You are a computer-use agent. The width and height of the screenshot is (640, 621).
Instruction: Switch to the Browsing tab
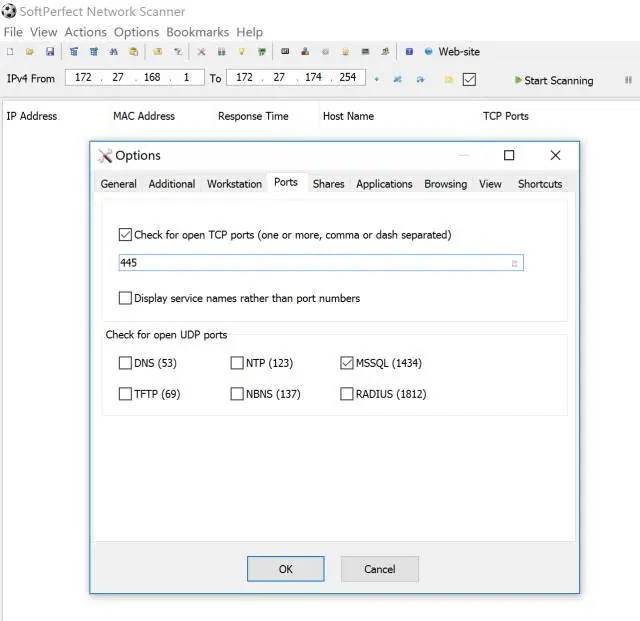pos(445,184)
